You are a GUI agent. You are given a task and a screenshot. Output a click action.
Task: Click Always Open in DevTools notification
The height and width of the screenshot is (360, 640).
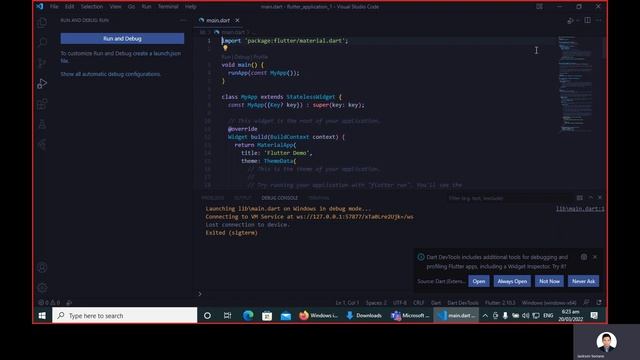pos(512,281)
